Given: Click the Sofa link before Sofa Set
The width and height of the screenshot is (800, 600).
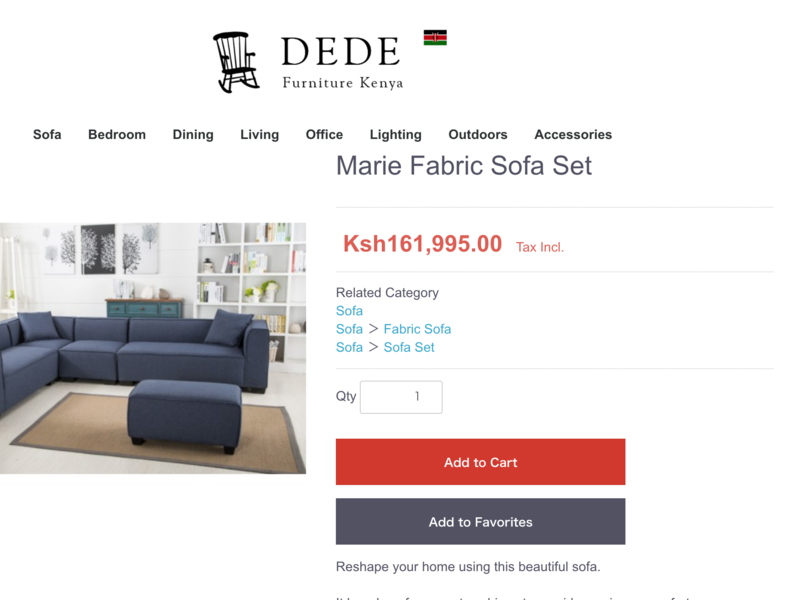Looking at the screenshot, I should click(x=349, y=347).
